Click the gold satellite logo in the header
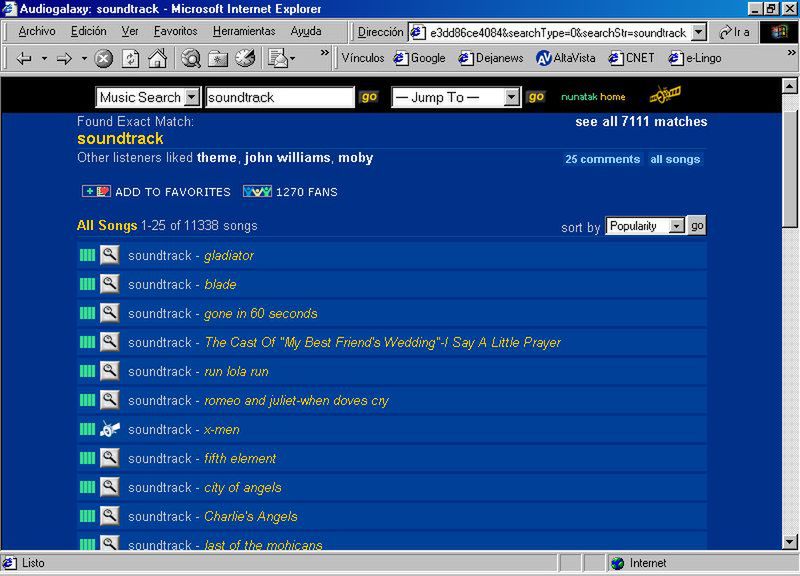 (665, 94)
